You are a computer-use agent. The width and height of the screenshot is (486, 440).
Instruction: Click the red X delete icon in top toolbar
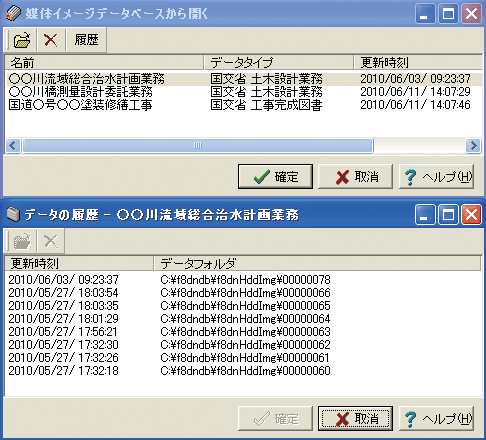(x=51, y=40)
